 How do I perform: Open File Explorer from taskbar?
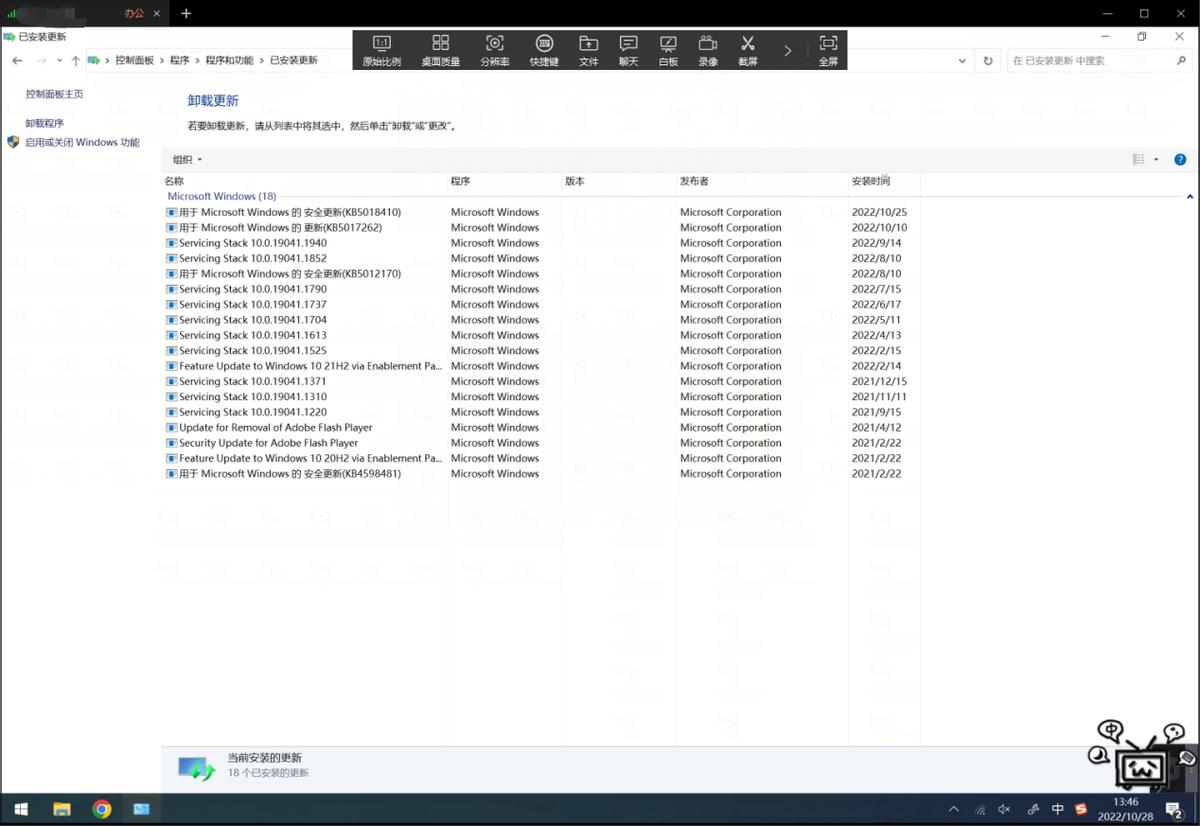pos(61,809)
